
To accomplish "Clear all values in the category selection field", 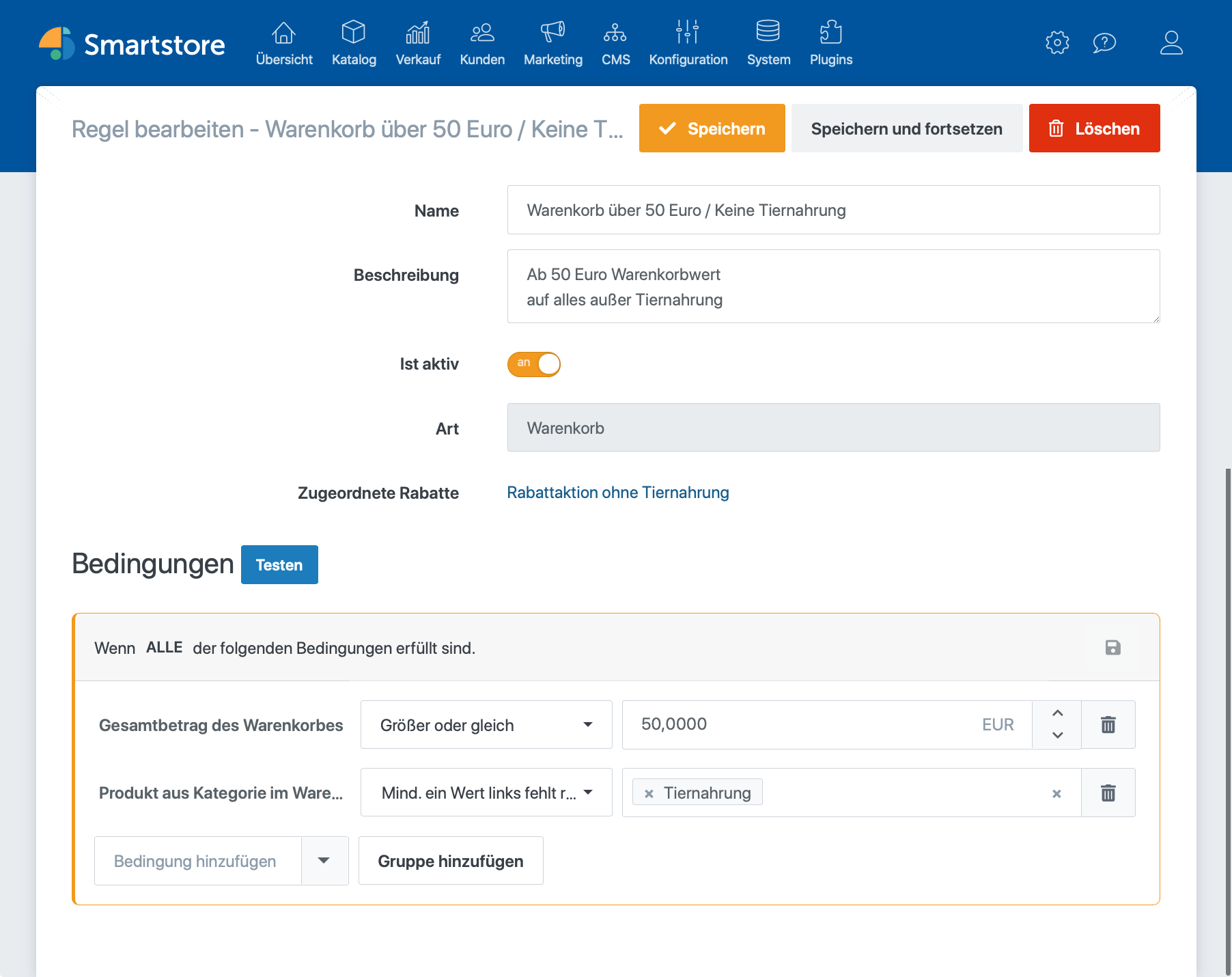I will point(1056,793).
